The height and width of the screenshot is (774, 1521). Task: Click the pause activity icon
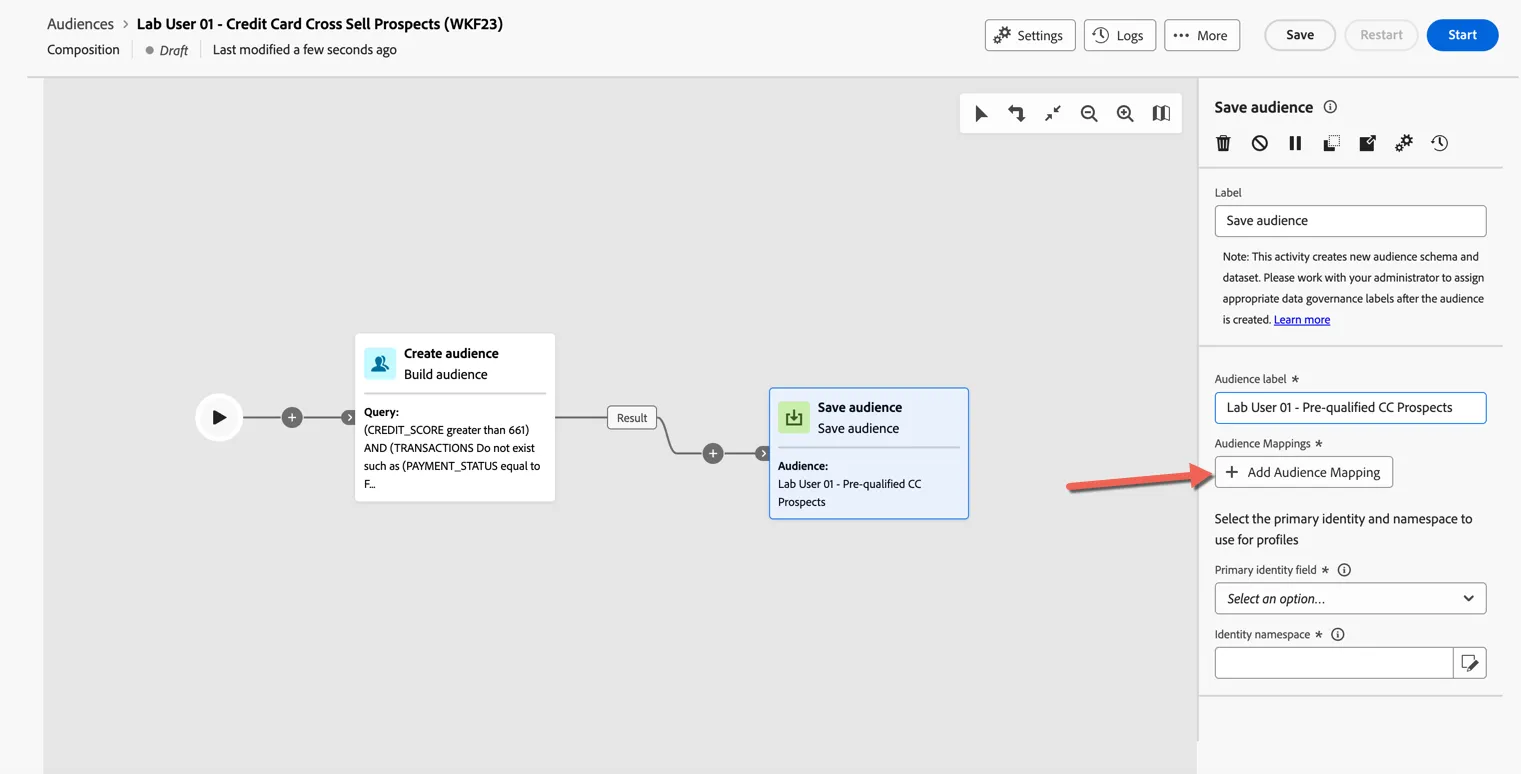click(x=1295, y=143)
